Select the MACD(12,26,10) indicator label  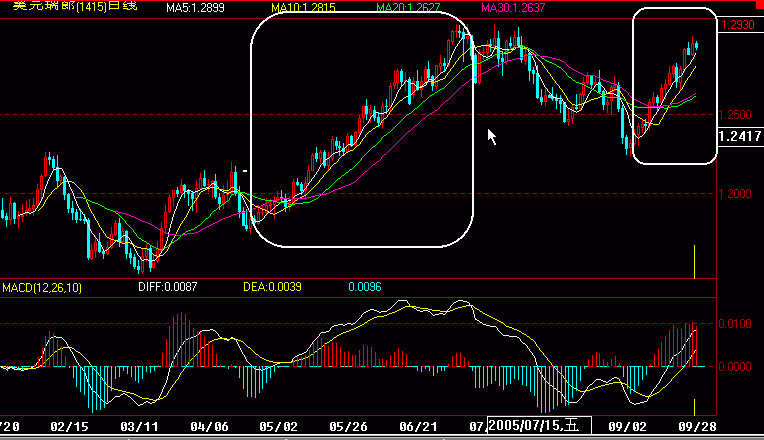coord(42,287)
